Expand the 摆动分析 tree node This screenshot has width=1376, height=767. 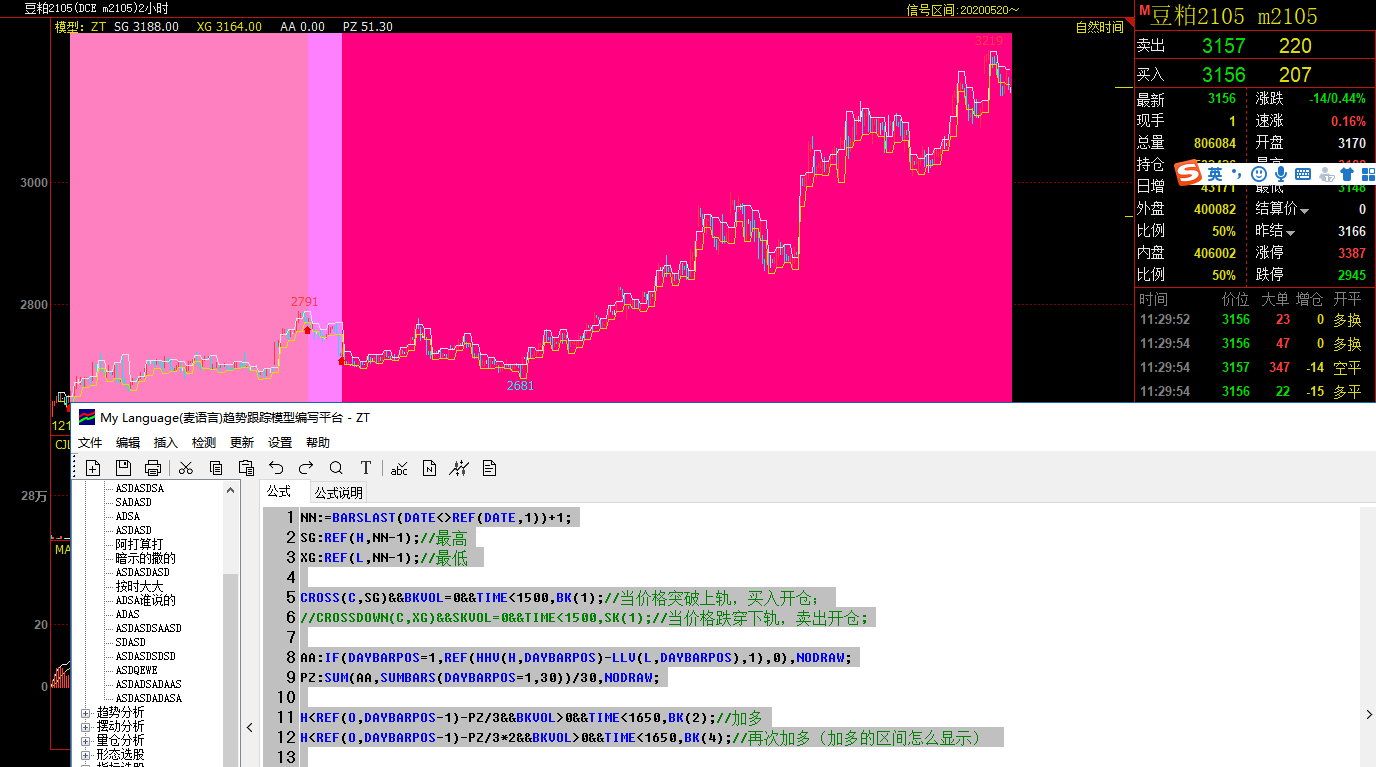[86, 726]
